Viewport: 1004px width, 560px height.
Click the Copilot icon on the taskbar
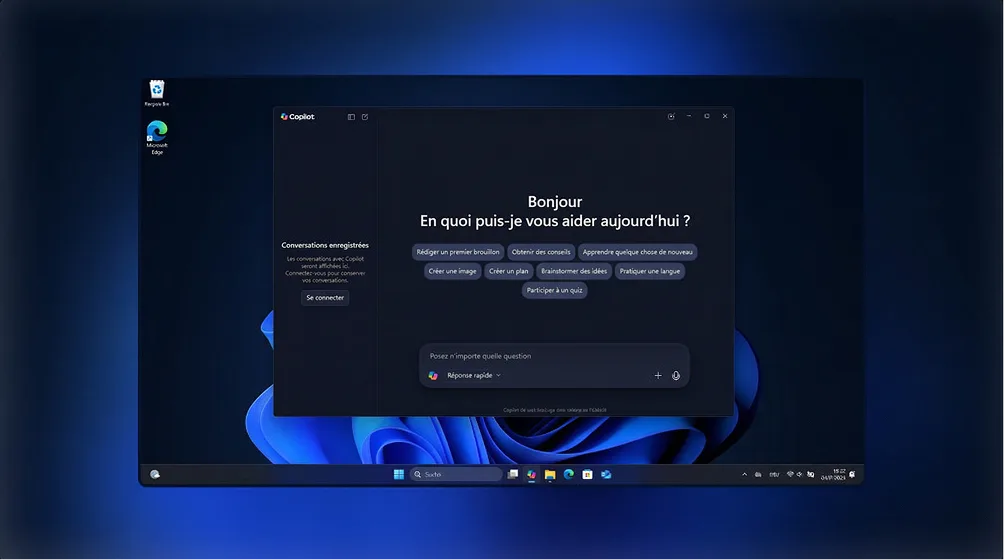click(x=531, y=474)
